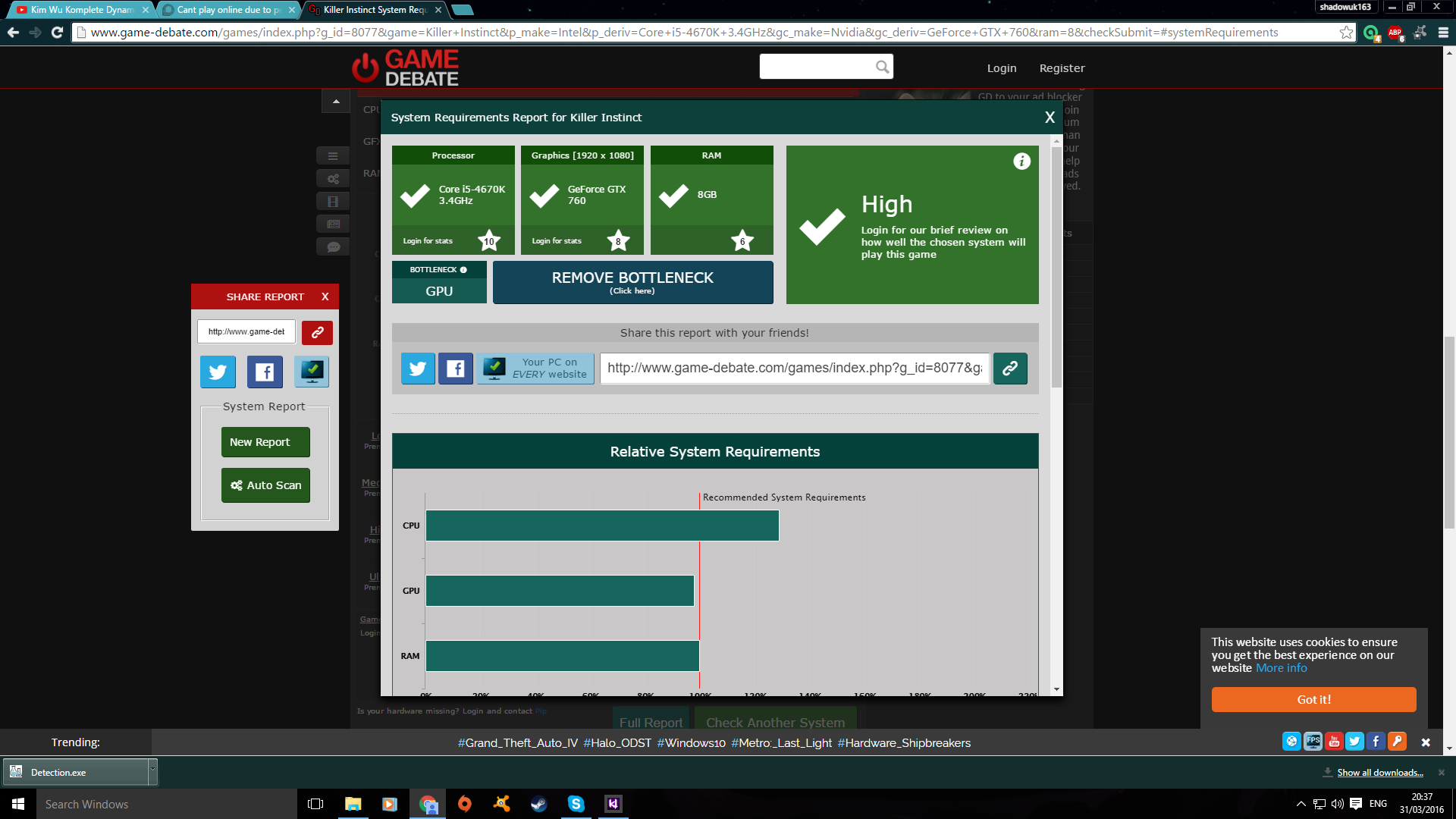Click the FPS monitor icon in bottom bar
The width and height of the screenshot is (1456, 819).
(1313, 742)
